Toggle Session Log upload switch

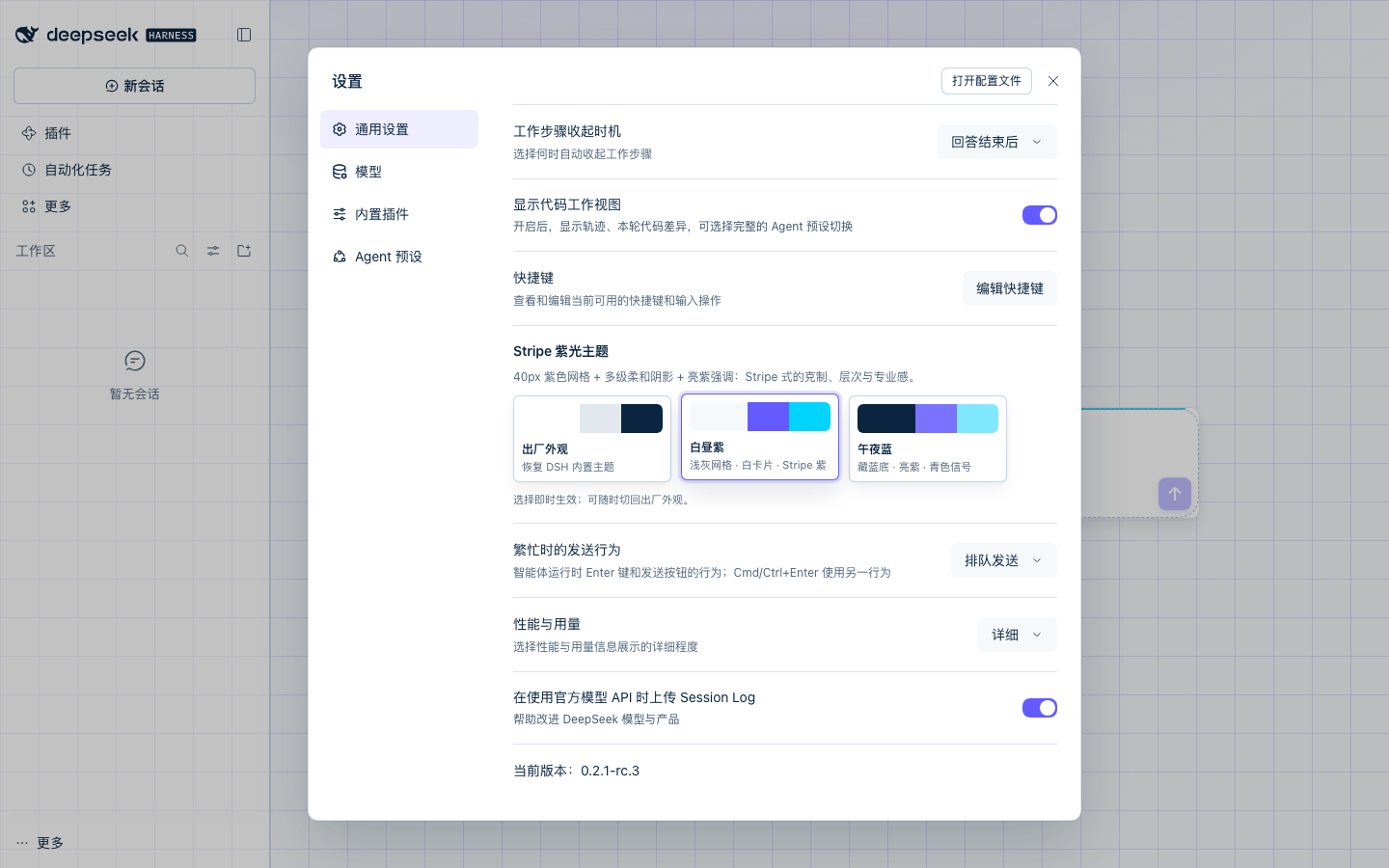click(1040, 708)
